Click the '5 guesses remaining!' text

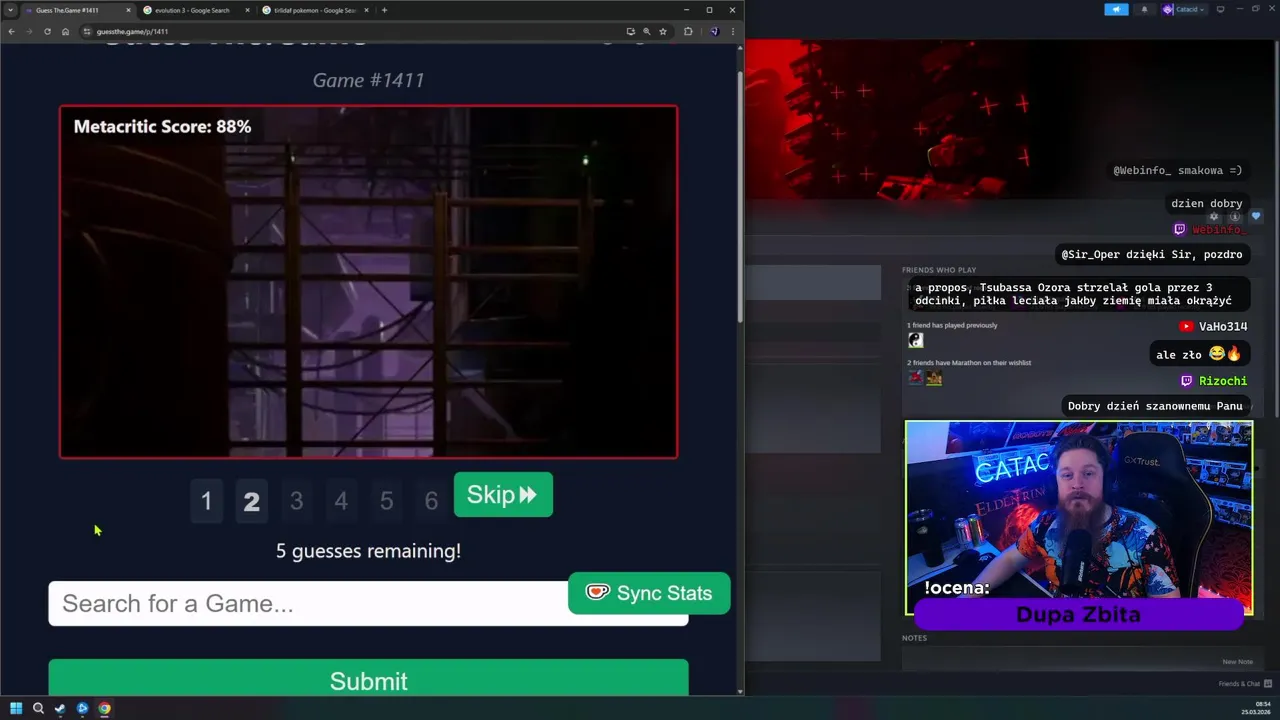click(368, 551)
